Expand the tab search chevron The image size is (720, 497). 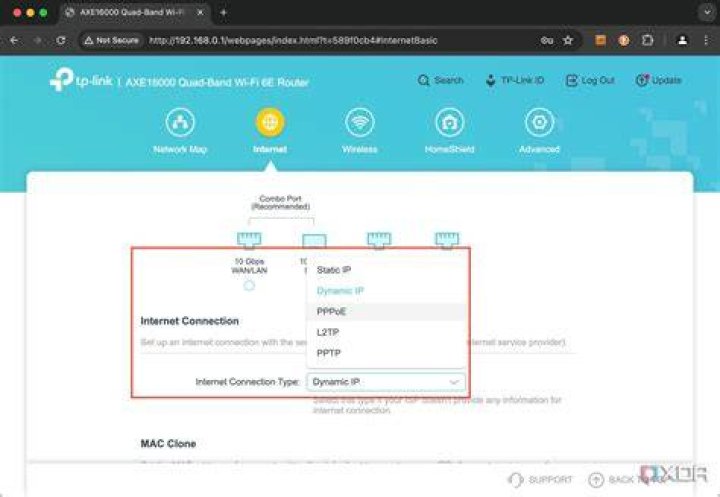(707, 12)
